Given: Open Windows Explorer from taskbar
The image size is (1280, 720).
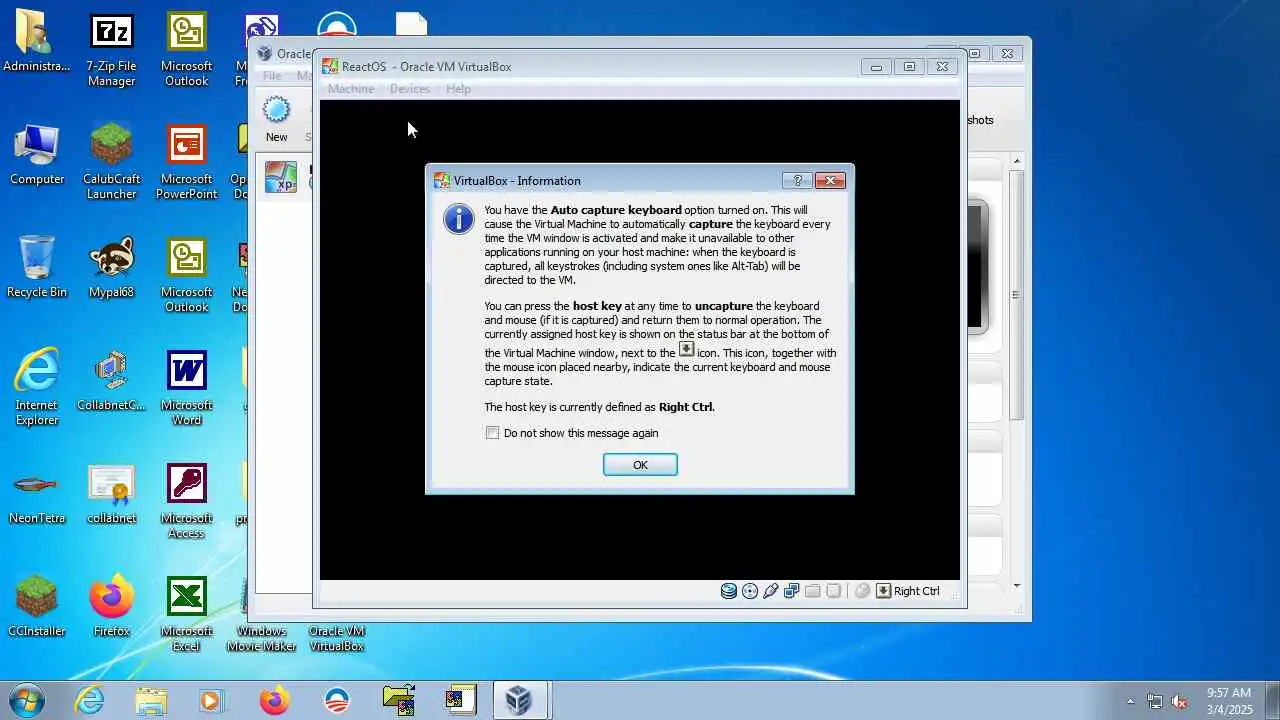Looking at the screenshot, I should pyautogui.click(x=151, y=700).
